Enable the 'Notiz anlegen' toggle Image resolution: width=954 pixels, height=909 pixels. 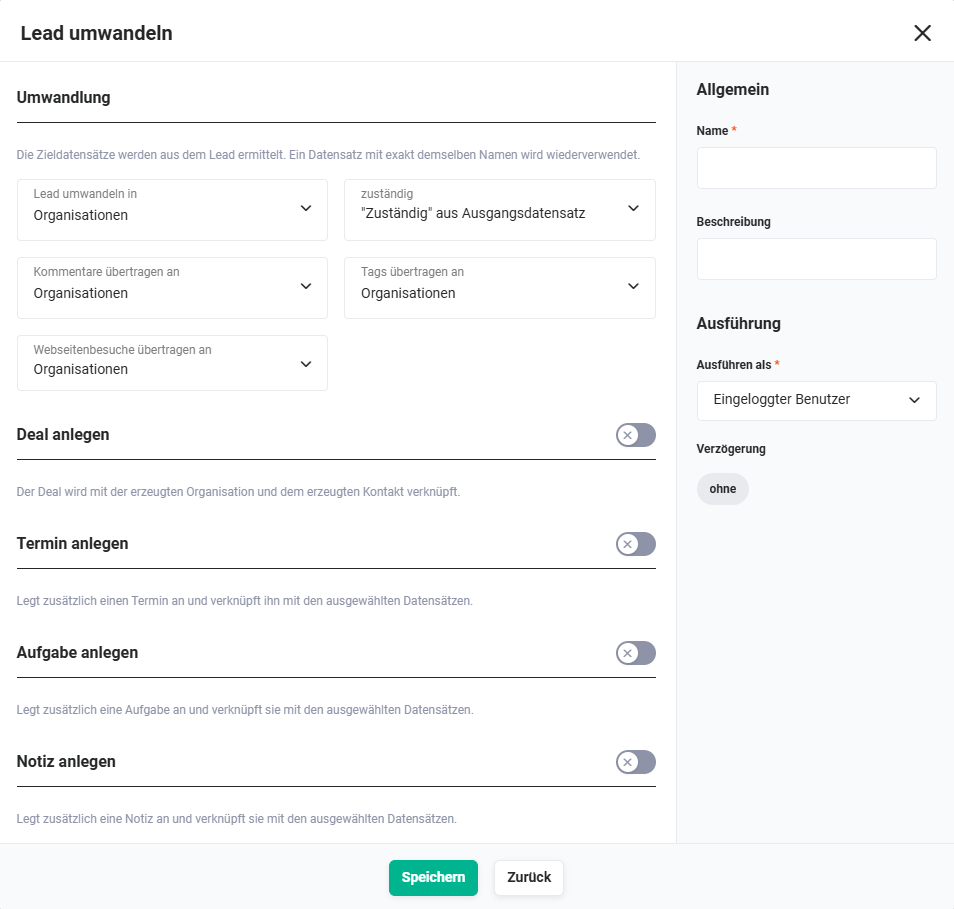635,762
